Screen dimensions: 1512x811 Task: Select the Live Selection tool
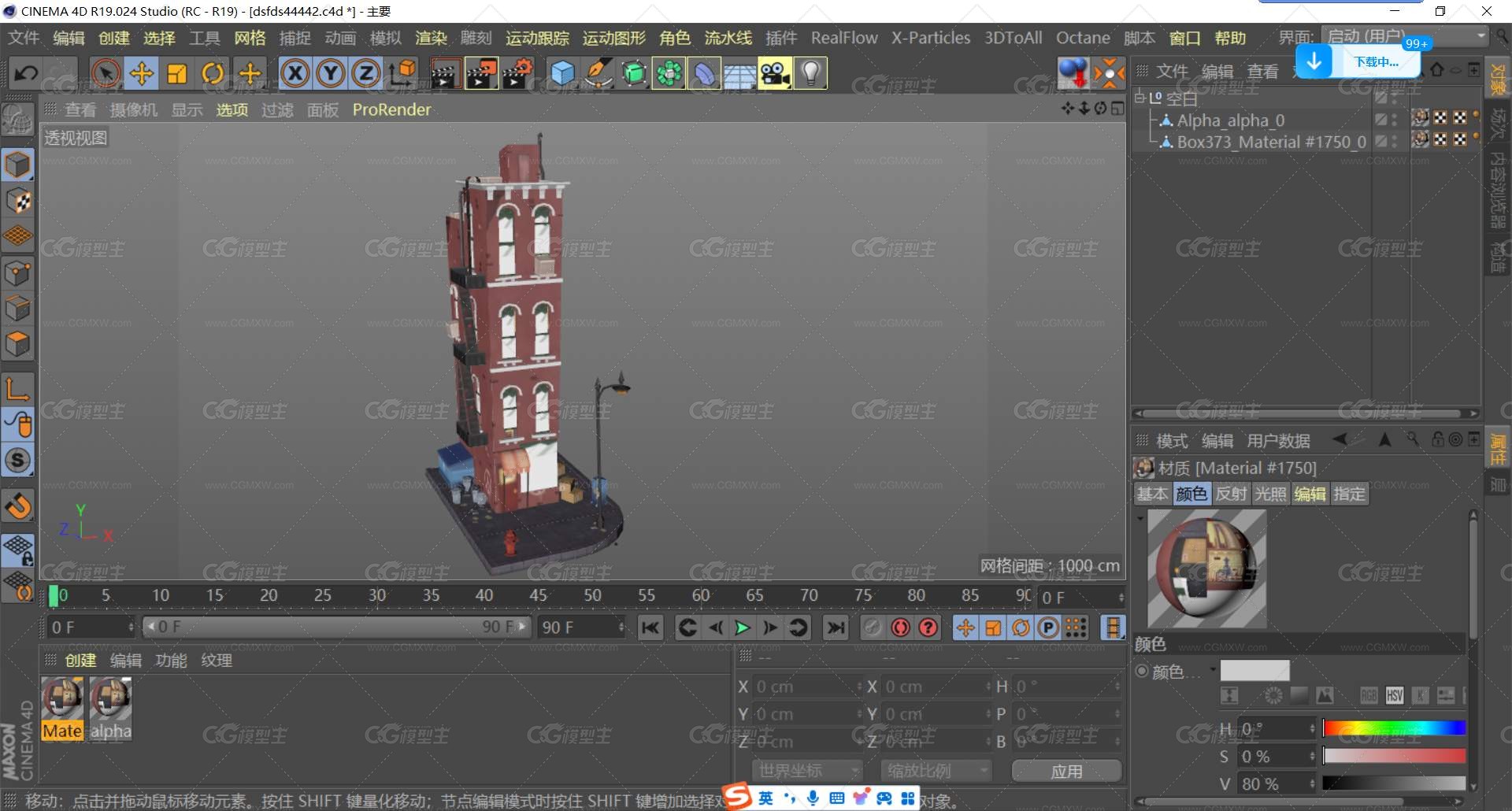[106, 73]
